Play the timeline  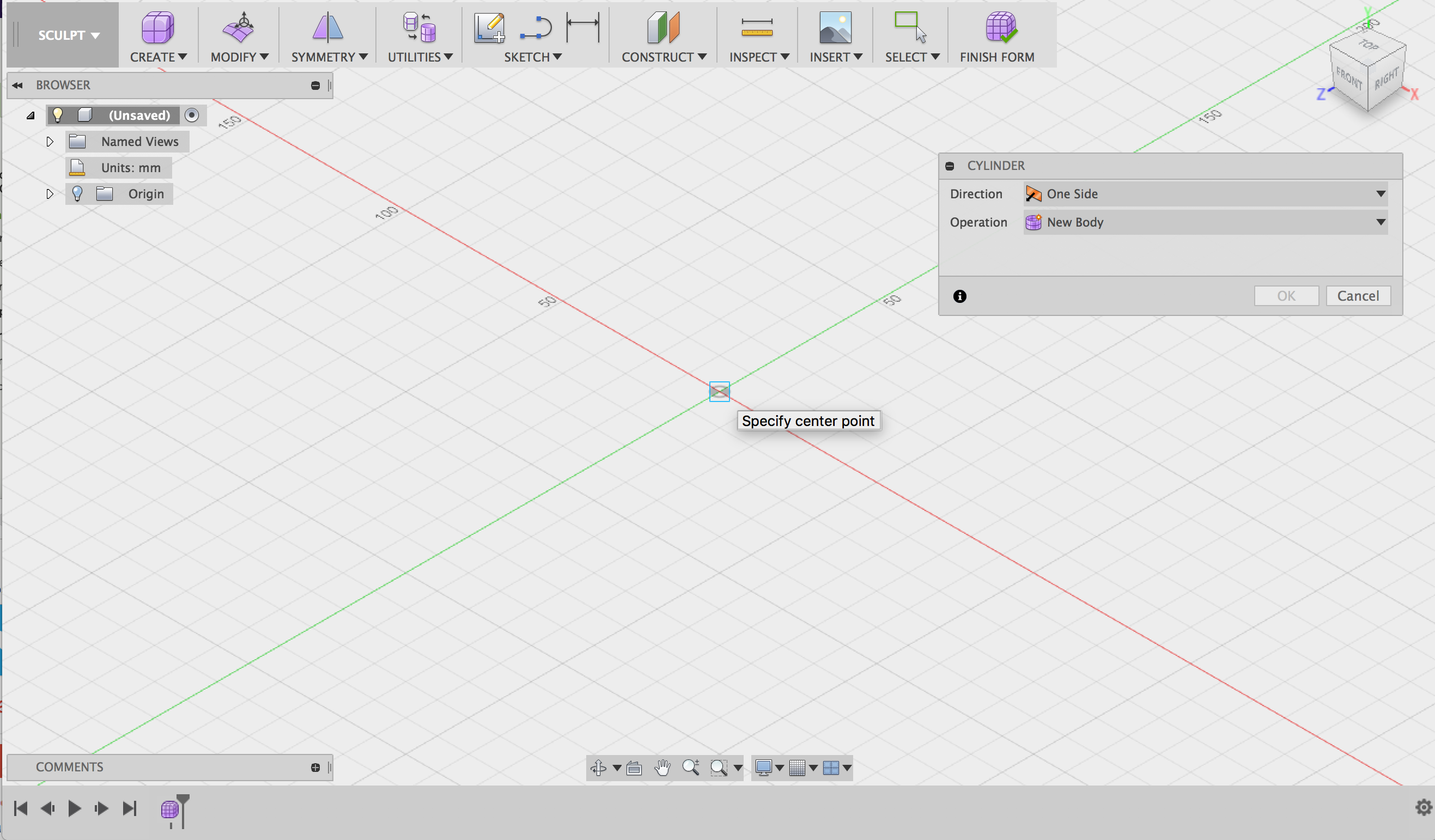click(x=74, y=808)
